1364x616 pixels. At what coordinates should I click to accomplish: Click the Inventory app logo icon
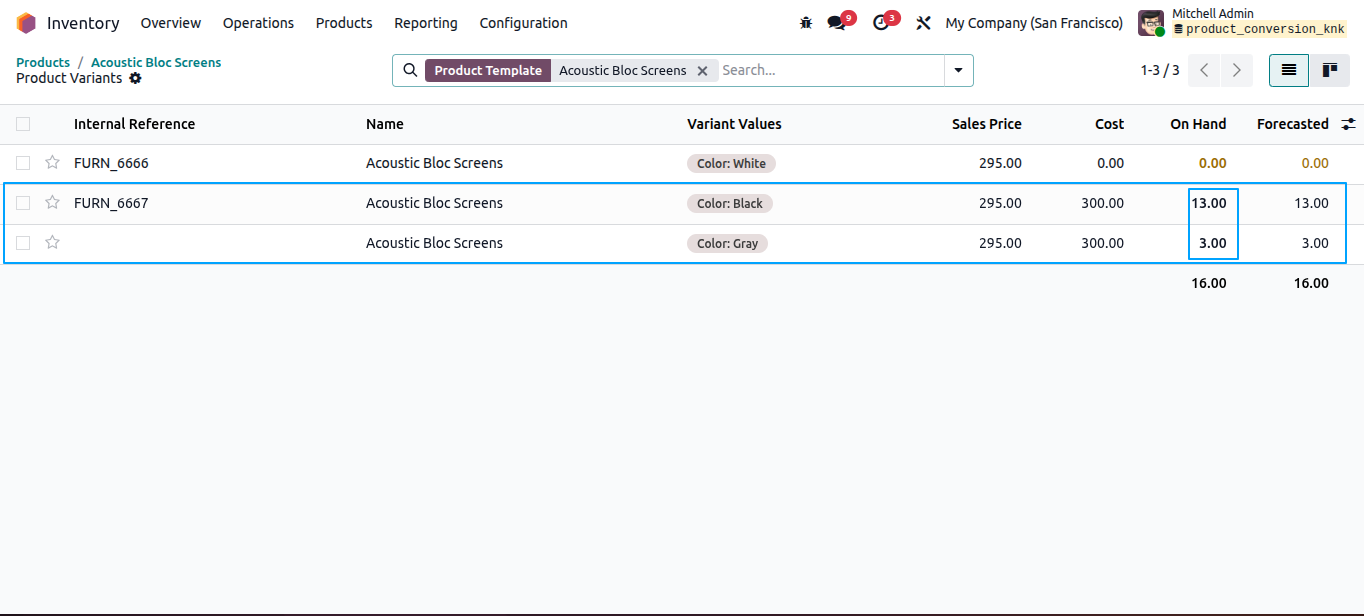(x=26, y=23)
